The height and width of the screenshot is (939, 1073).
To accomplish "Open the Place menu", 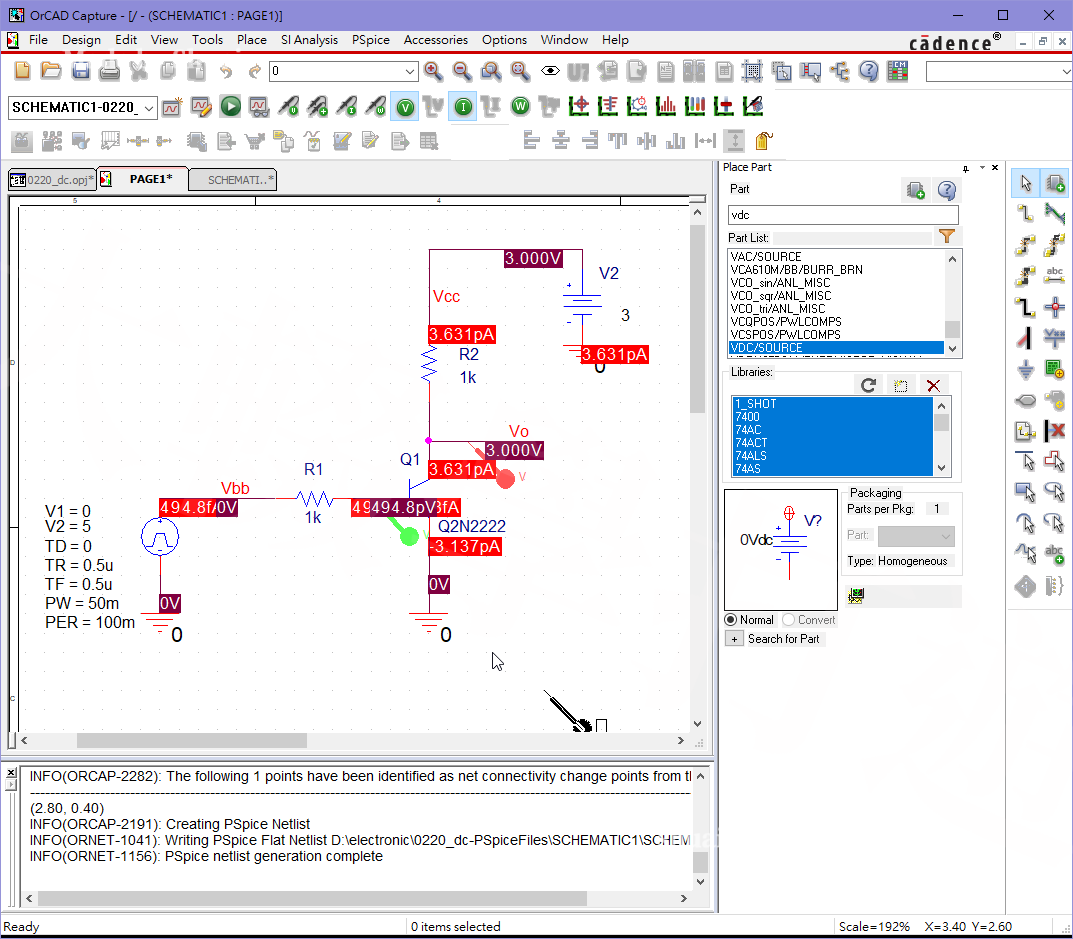I will (252, 40).
